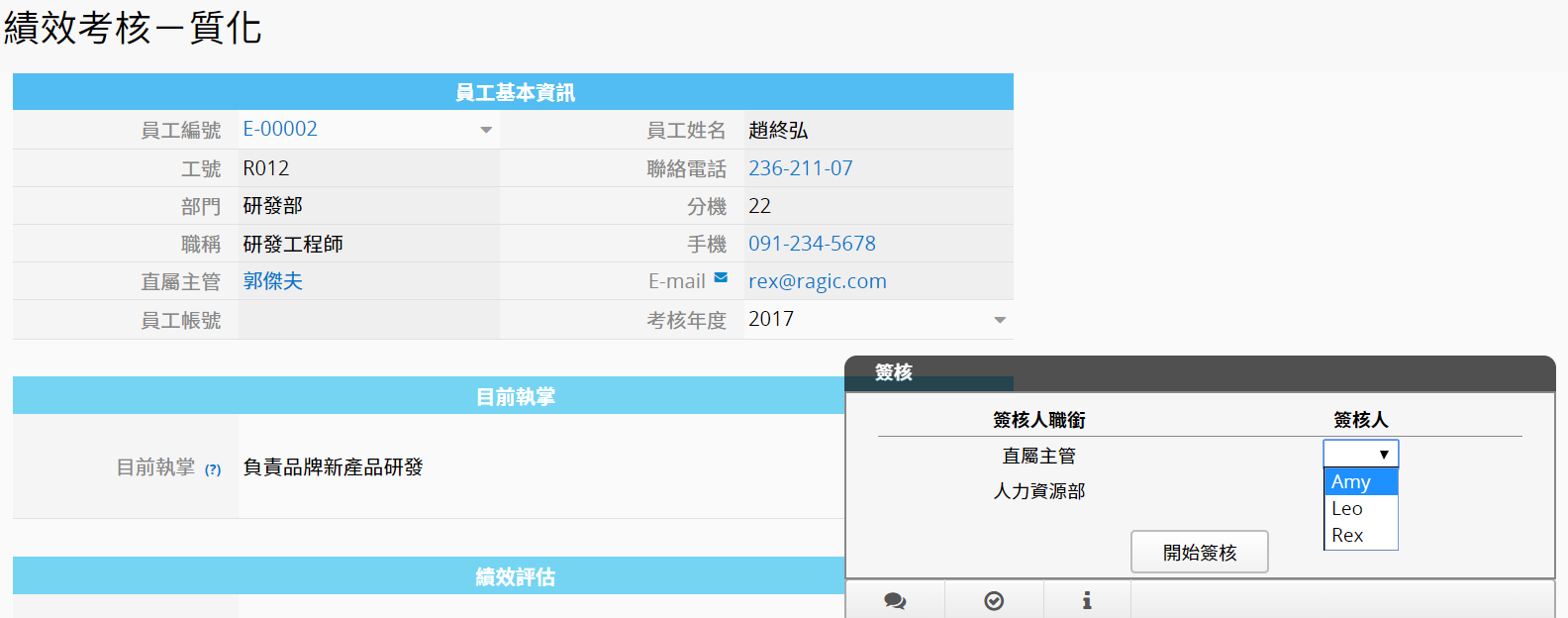This screenshot has width=1568, height=618.
Task: Click the 負責品牌新產品研發 text field
Action: (334, 467)
